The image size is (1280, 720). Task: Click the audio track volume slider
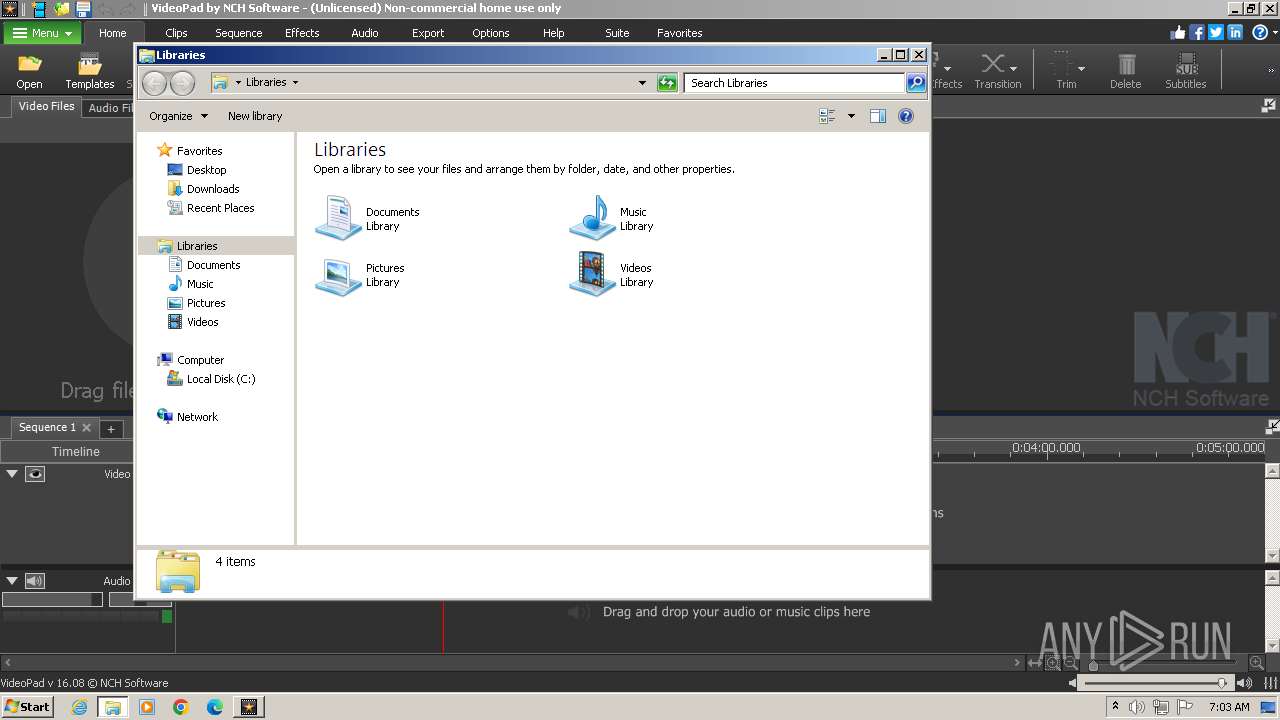click(x=52, y=600)
